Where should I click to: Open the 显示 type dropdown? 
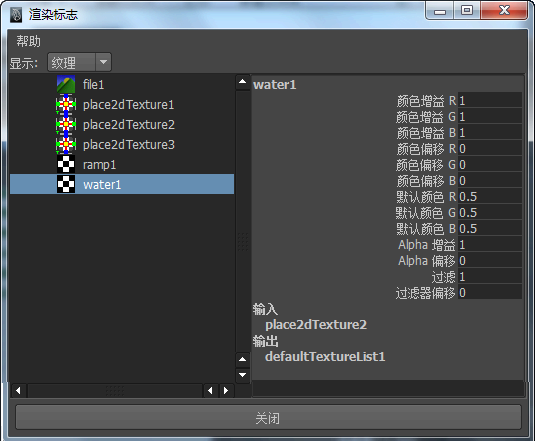[79, 62]
